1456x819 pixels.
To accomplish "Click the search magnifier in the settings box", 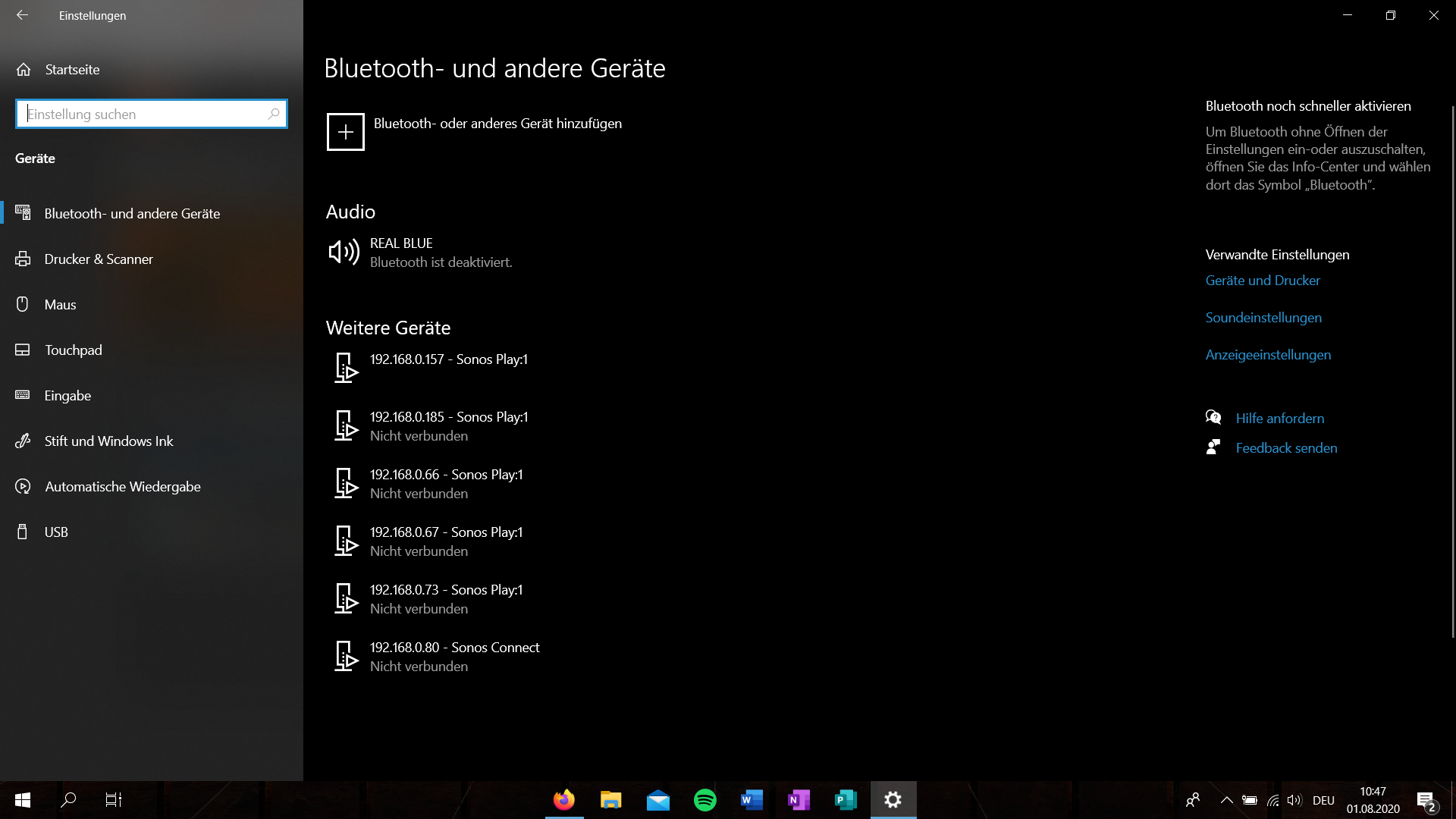I will point(274,114).
